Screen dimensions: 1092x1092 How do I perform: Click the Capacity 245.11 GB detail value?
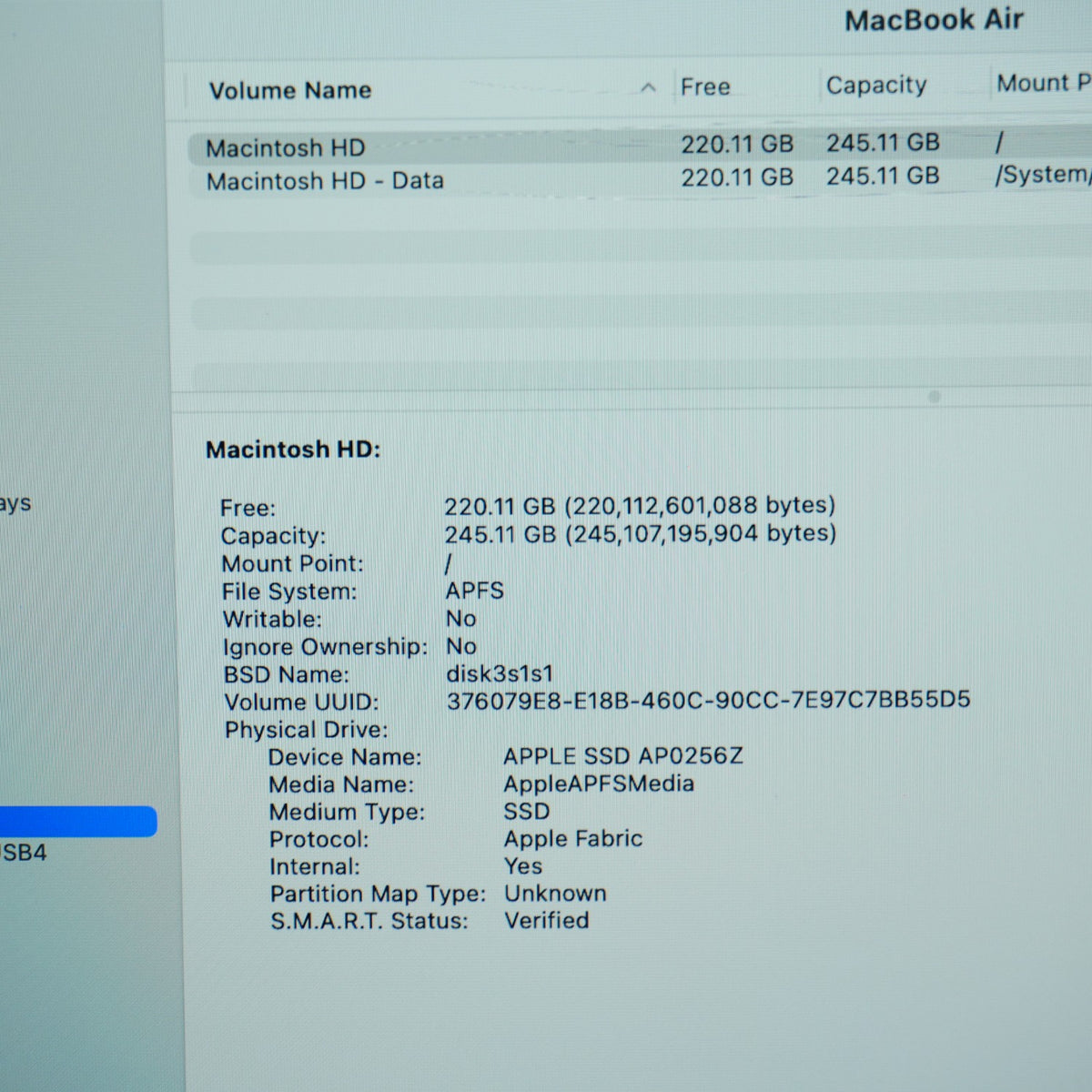click(641, 533)
